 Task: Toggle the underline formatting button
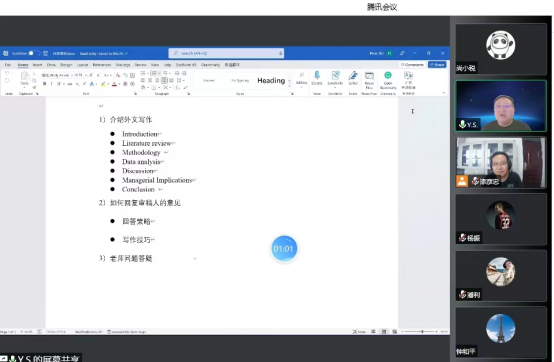click(x=59, y=84)
